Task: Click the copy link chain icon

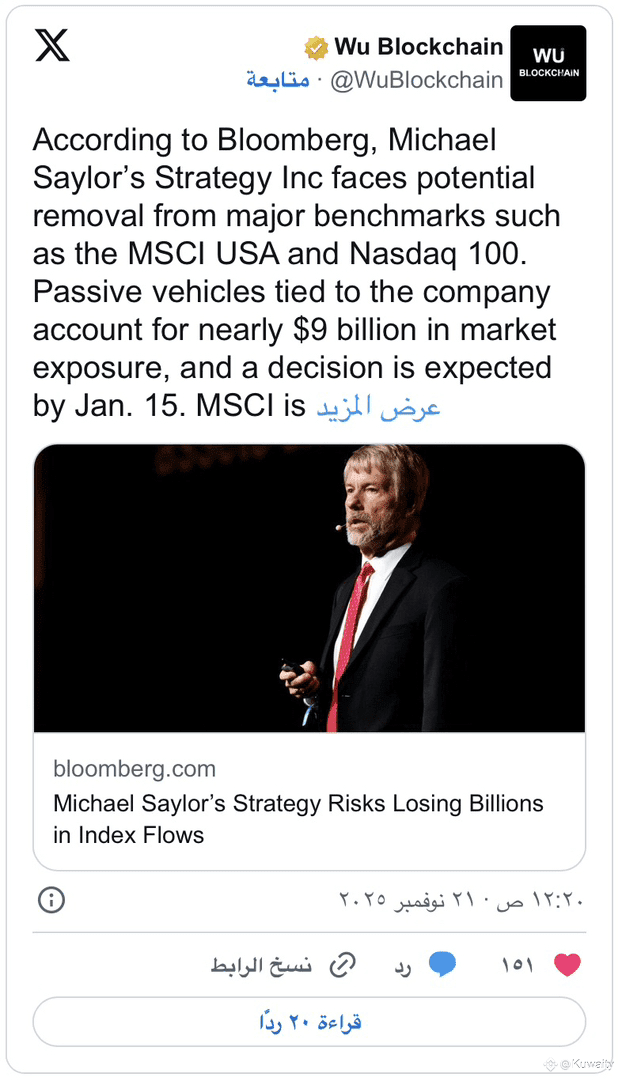Action: (x=343, y=965)
